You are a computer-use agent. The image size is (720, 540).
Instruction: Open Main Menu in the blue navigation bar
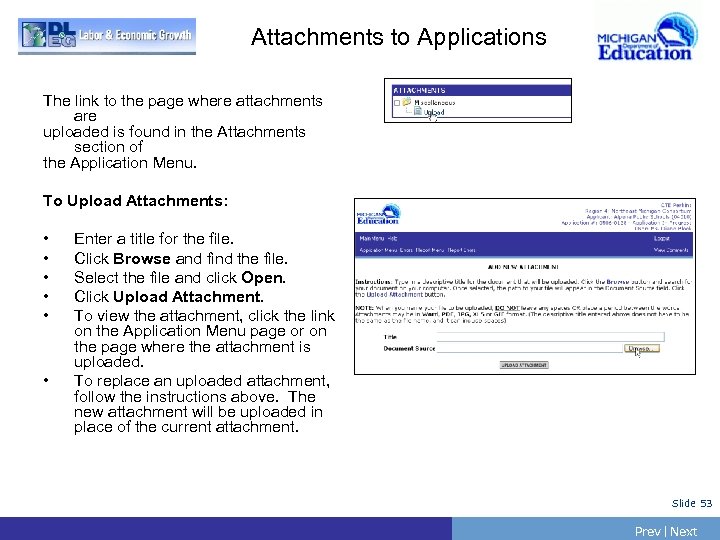pos(372,238)
